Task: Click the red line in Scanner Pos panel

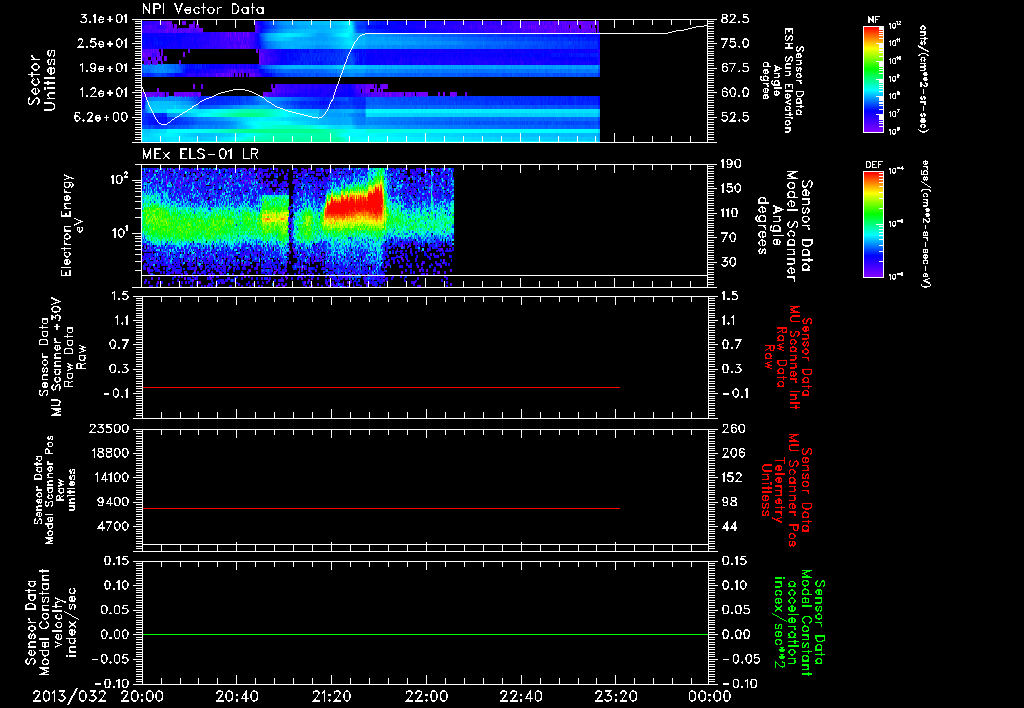Action: (380, 508)
